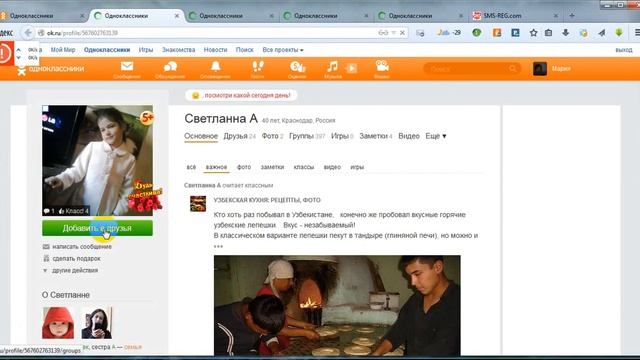Open the Uzbek flatbread baking post photo
The height and width of the screenshot is (360, 640).
click(x=337, y=305)
